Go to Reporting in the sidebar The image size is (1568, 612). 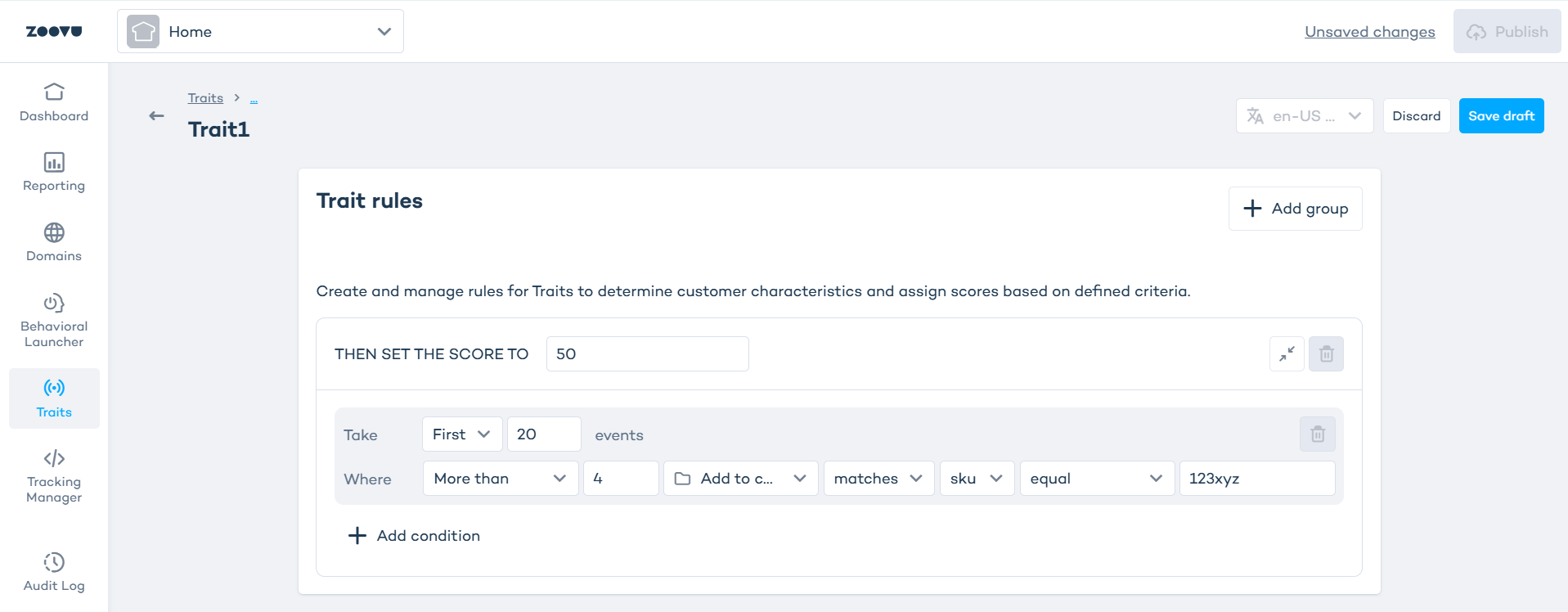click(x=54, y=172)
